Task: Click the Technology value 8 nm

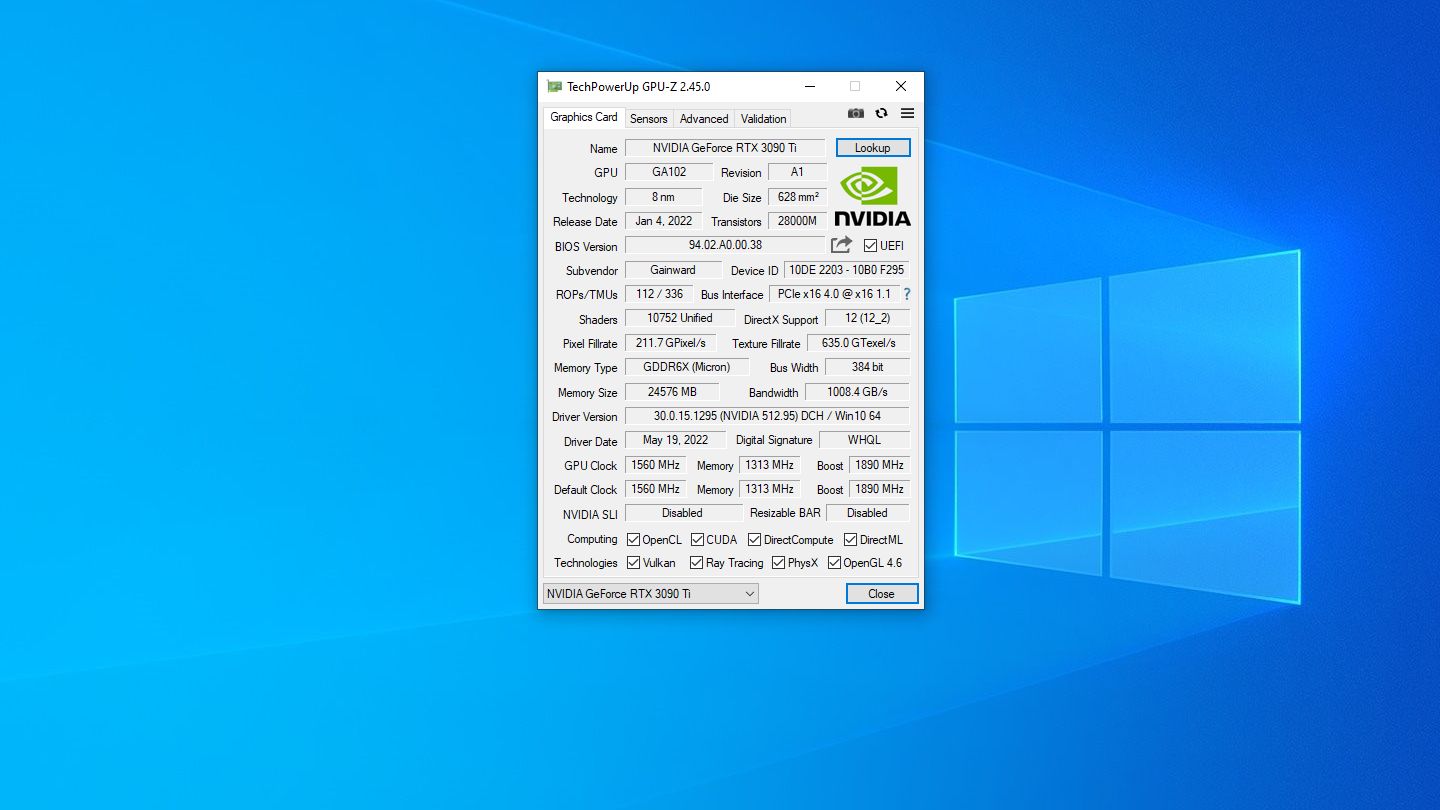Action: (x=663, y=197)
